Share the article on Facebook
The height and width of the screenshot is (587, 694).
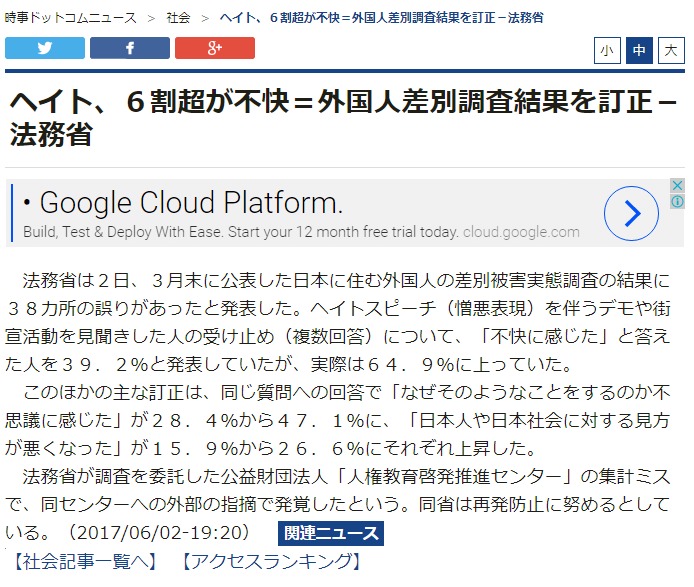coord(130,48)
